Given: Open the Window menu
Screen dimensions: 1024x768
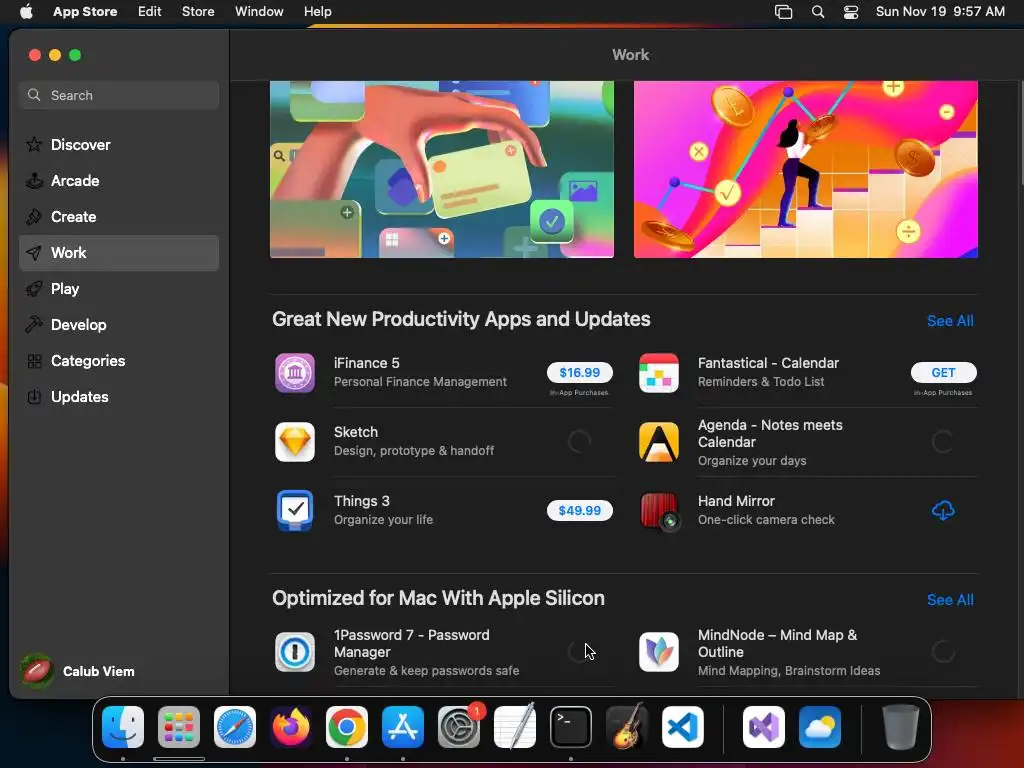Looking at the screenshot, I should tap(259, 12).
